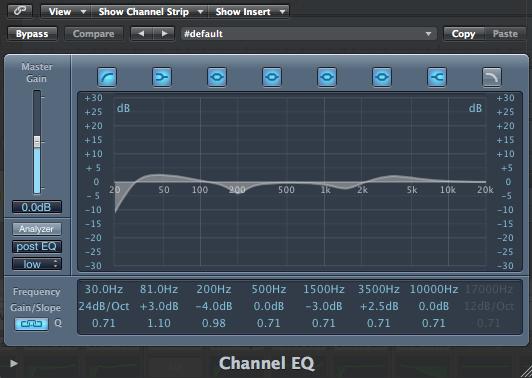This screenshot has height=378, width=532.
Task: Click the Copy button
Action: [463, 34]
